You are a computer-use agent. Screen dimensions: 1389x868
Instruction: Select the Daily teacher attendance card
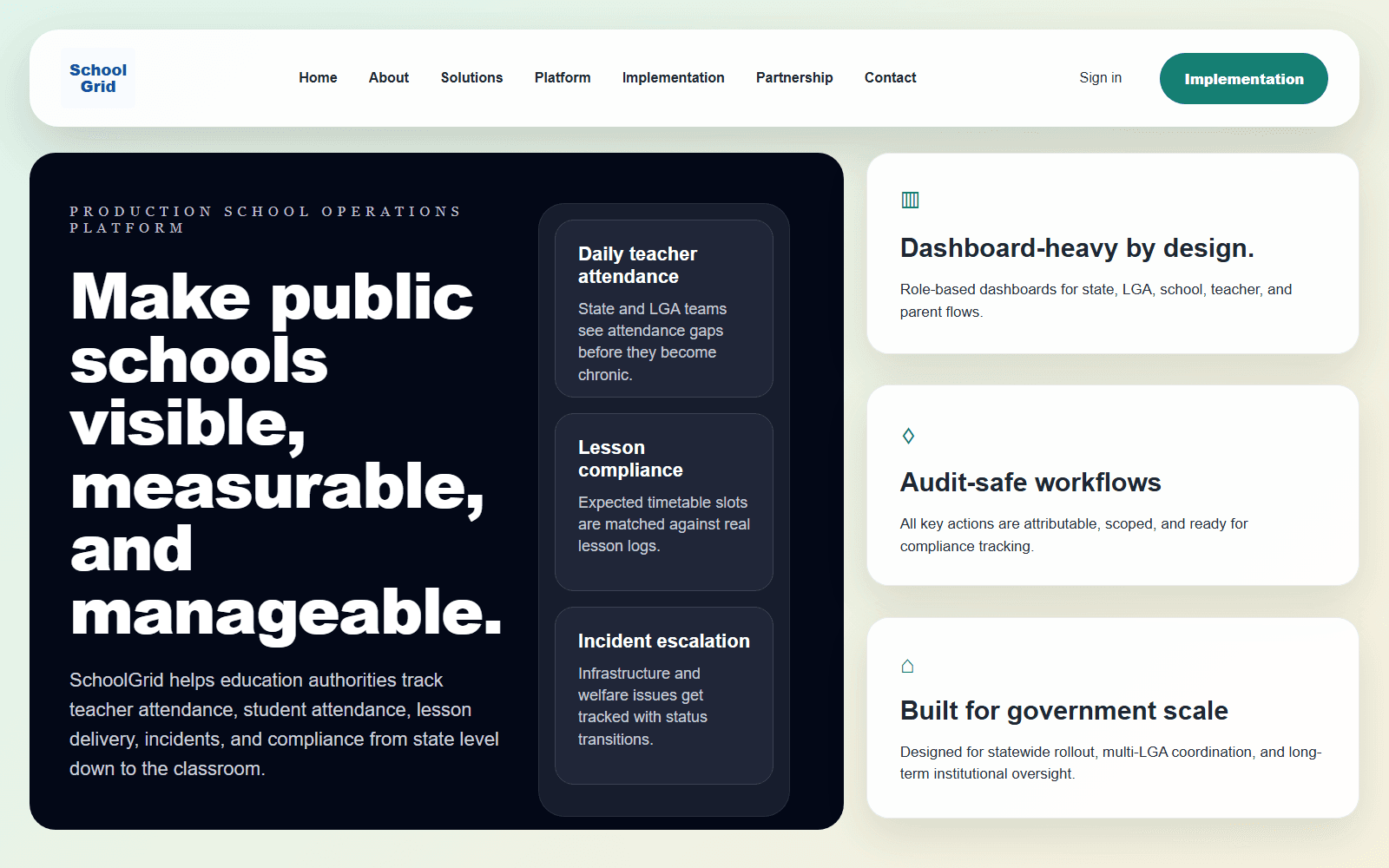click(x=664, y=308)
